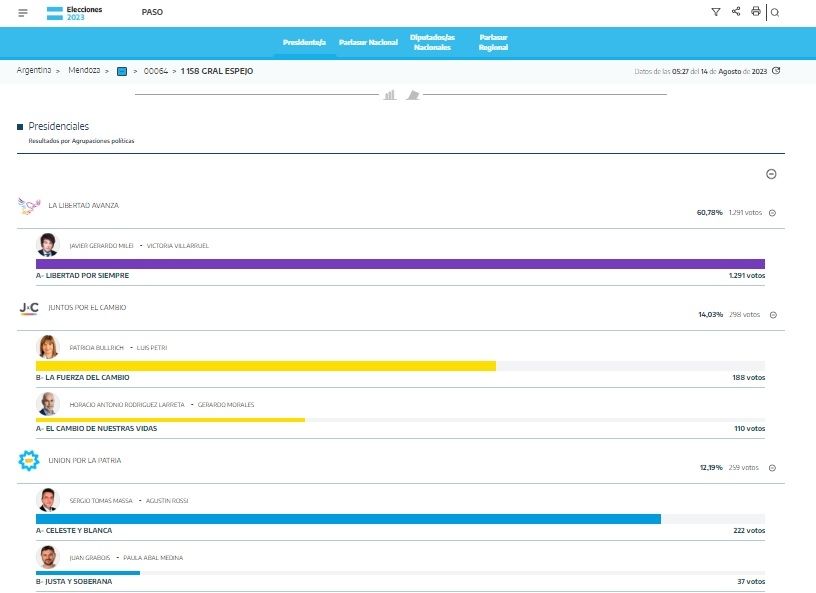The width and height of the screenshot is (816, 593).
Task: Open the search magnifier
Action: click(775, 12)
